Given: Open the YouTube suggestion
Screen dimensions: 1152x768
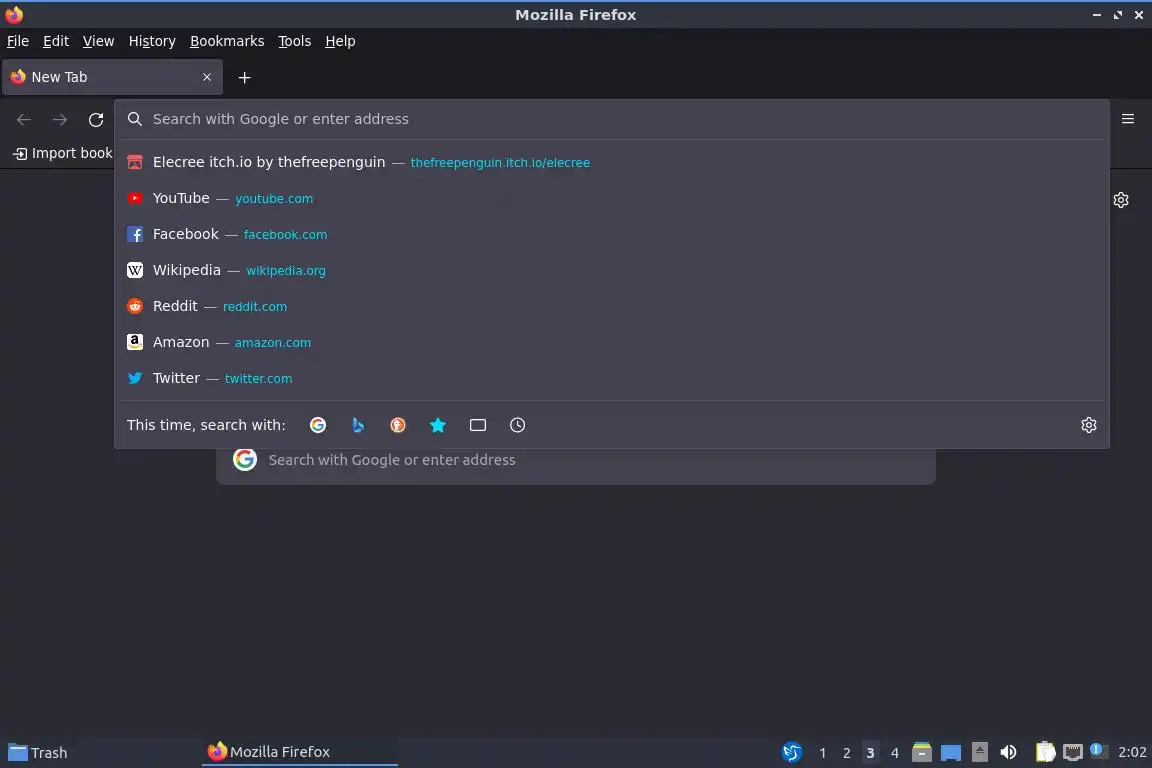Looking at the screenshot, I should pos(611,198).
